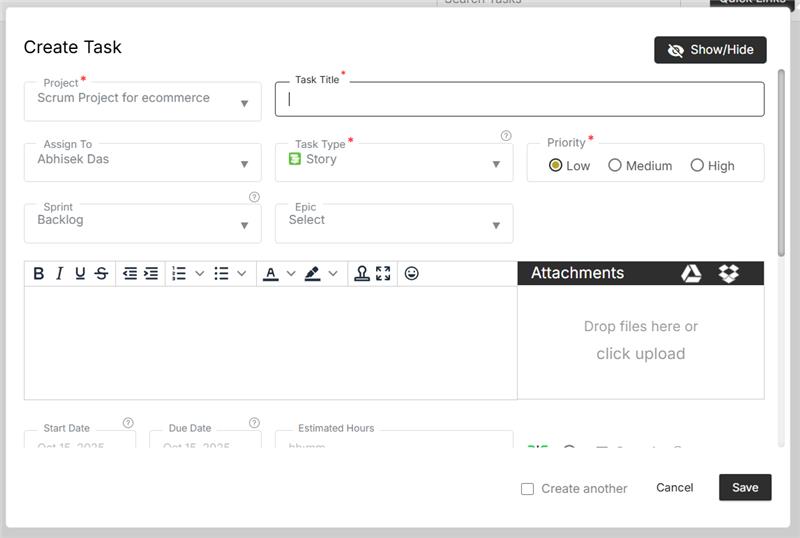Apply italic formatting in the editor
Viewport: 800px width, 538px height.
(x=59, y=273)
